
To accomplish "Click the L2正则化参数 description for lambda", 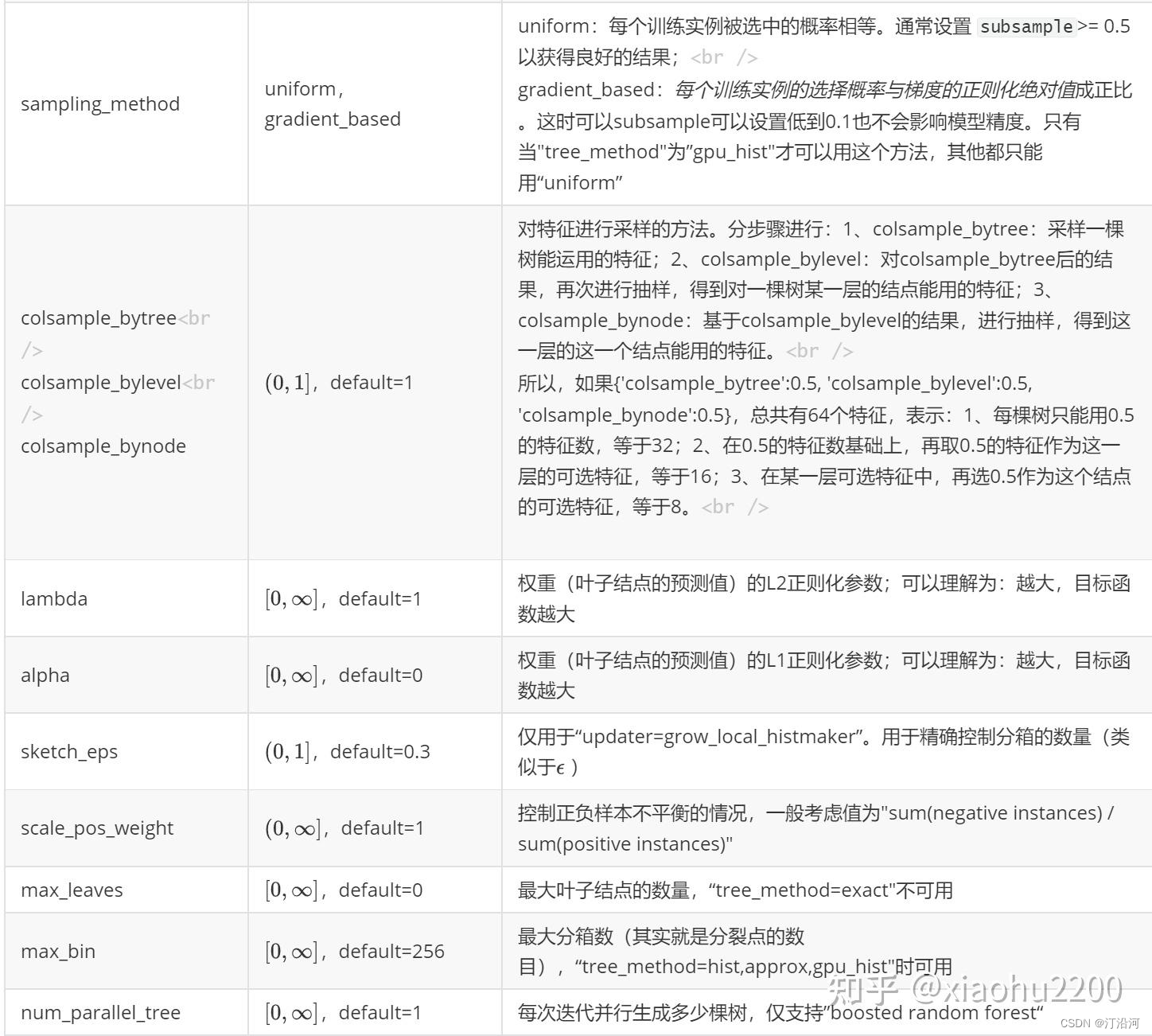I will click(x=824, y=598).
